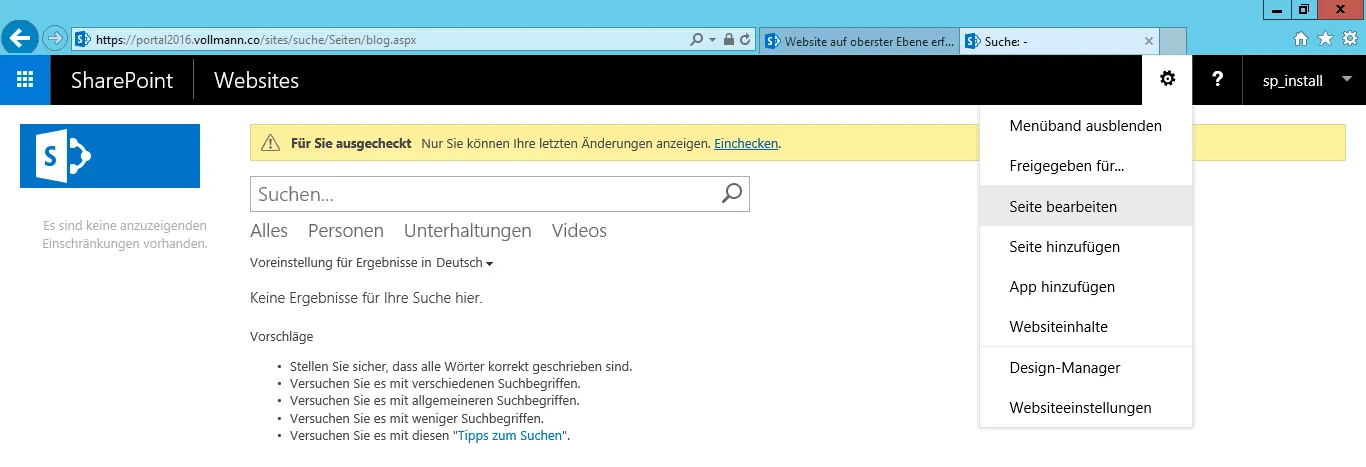Select 'Menüband ausblenden' from settings menu
This screenshot has height=467, width=1366.
pos(1086,126)
